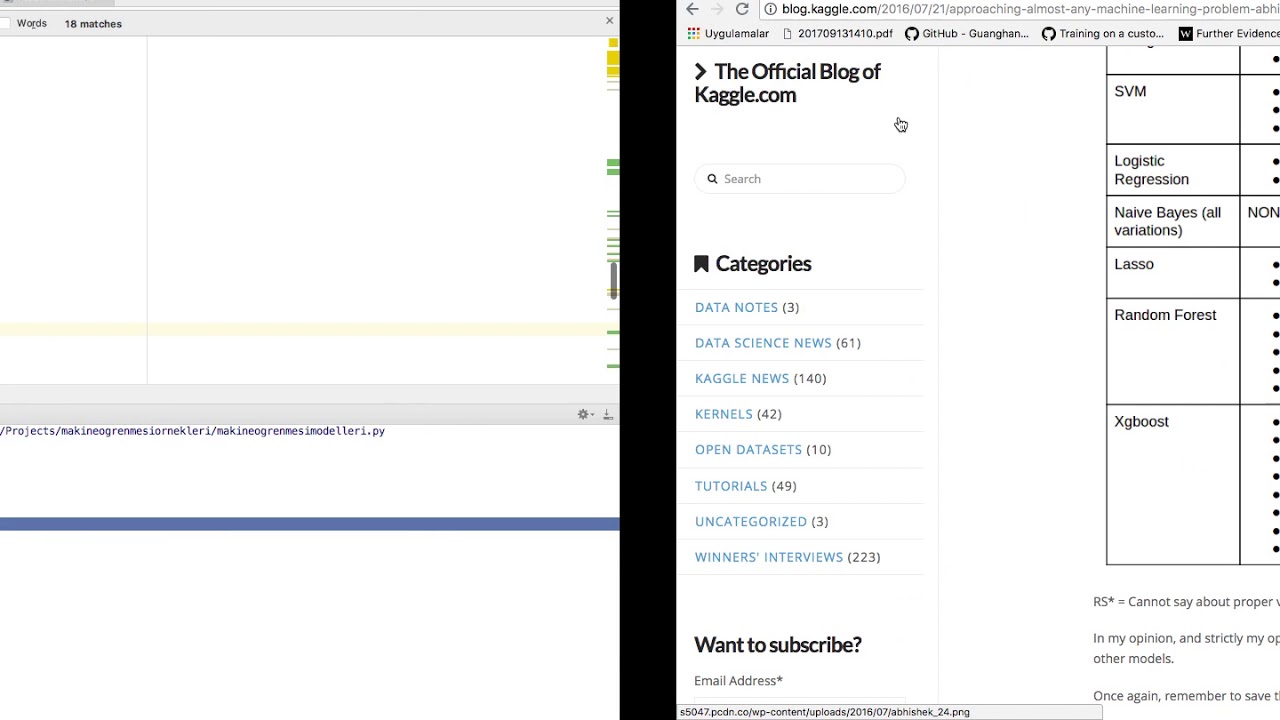Screen dimensions: 1280x720
Task: Open the GitHub - Guanghan bookmark
Action: click(966, 33)
